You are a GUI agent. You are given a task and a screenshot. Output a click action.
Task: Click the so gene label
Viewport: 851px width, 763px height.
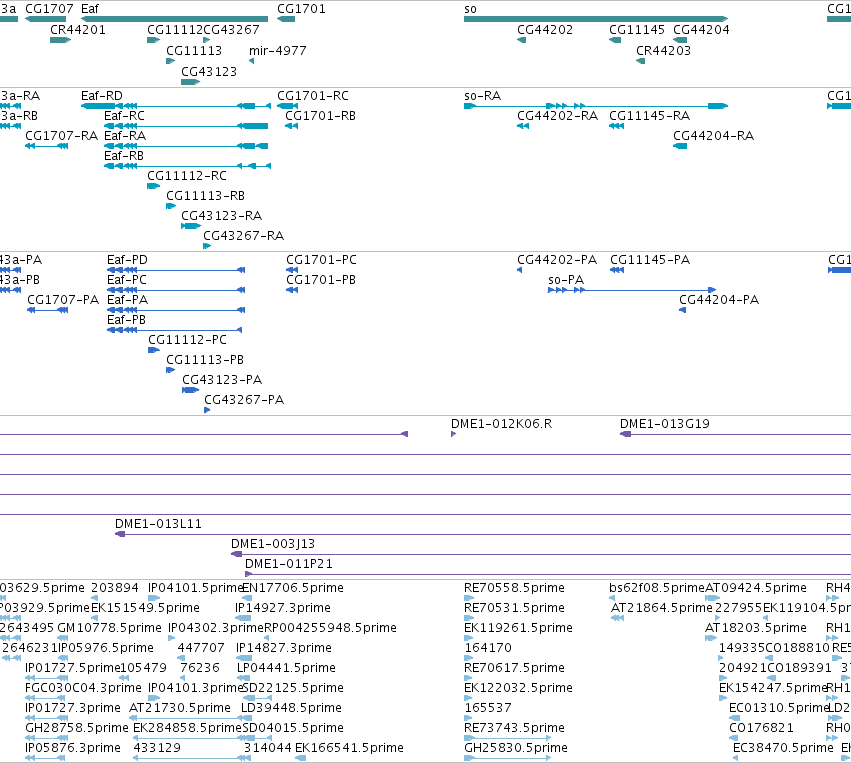coord(470,9)
